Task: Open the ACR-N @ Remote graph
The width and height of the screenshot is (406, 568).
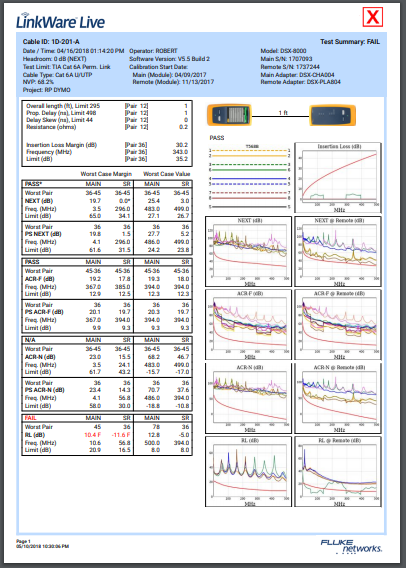Action: (338, 398)
